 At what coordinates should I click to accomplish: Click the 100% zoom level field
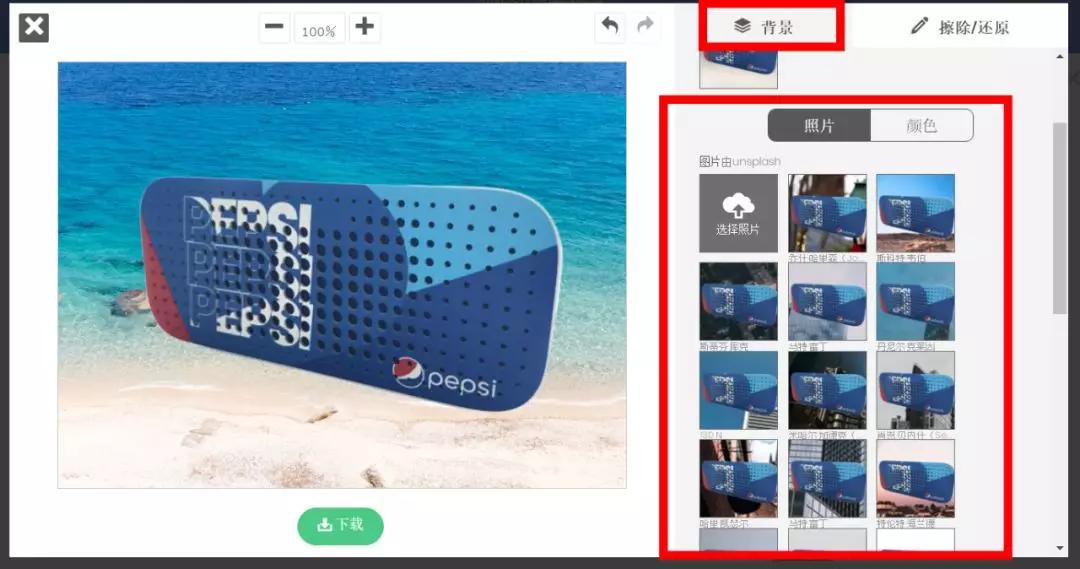(319, 30)
